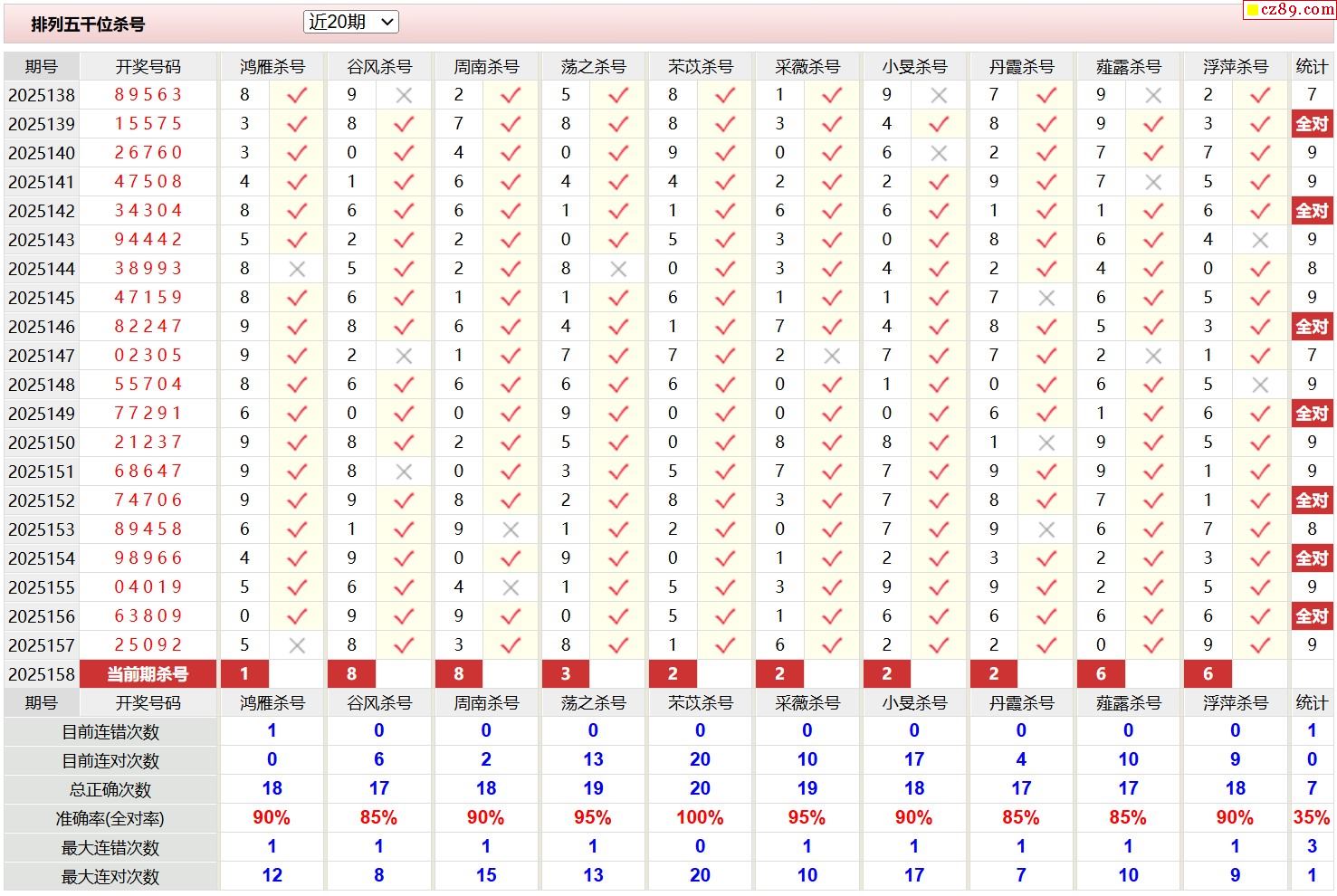This screenshot has height=896, width=1337.
Task: Click the 35% full-correct rate value
Action: coord(1312,818)
